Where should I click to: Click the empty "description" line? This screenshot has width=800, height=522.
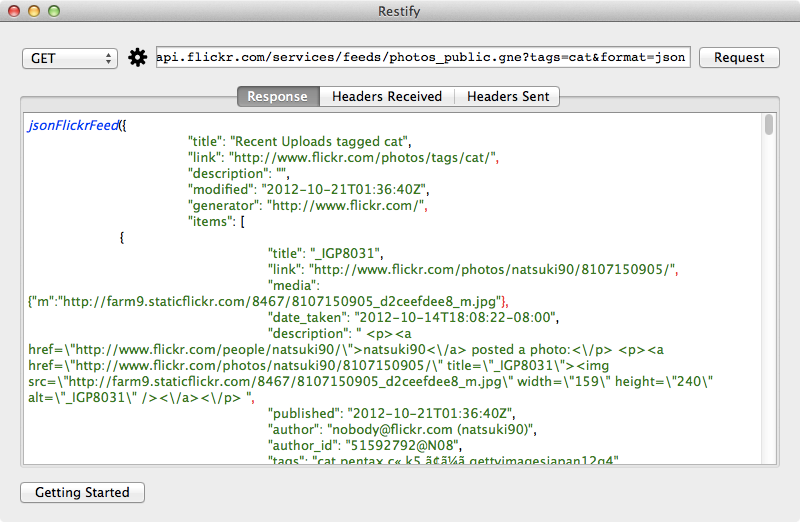point(238,173)
